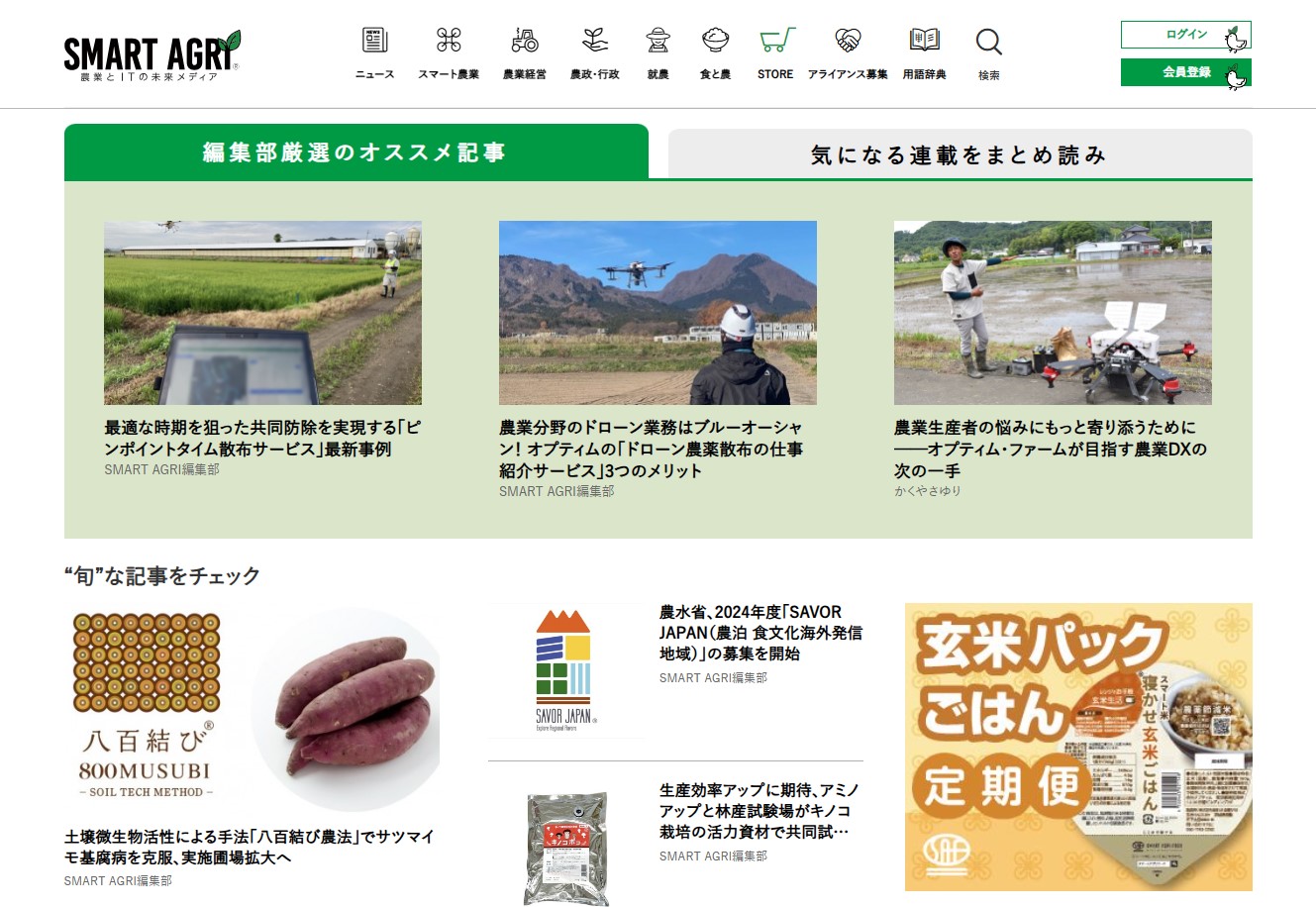Read the Optim Farm agricultural DX article
1316x907 pixels.
click(x=1051, y=449)
